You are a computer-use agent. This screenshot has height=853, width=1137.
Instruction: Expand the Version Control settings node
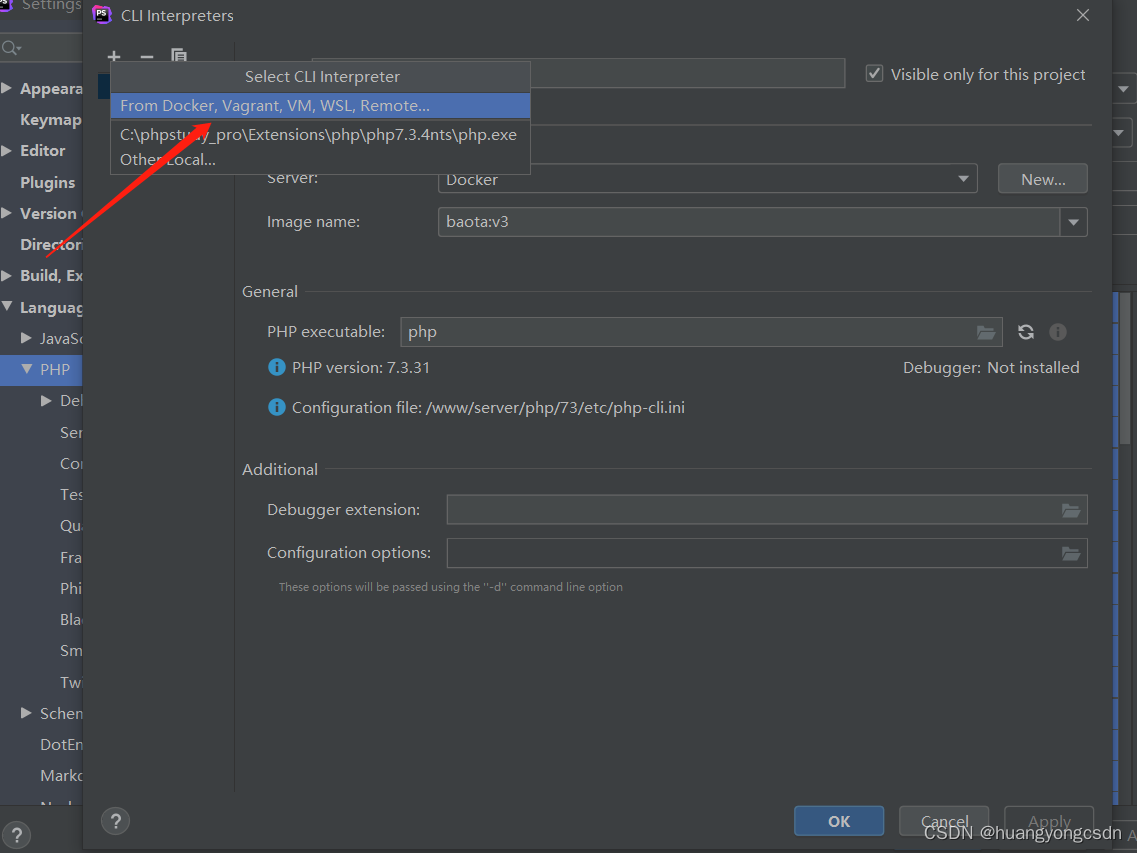point(7,213)
